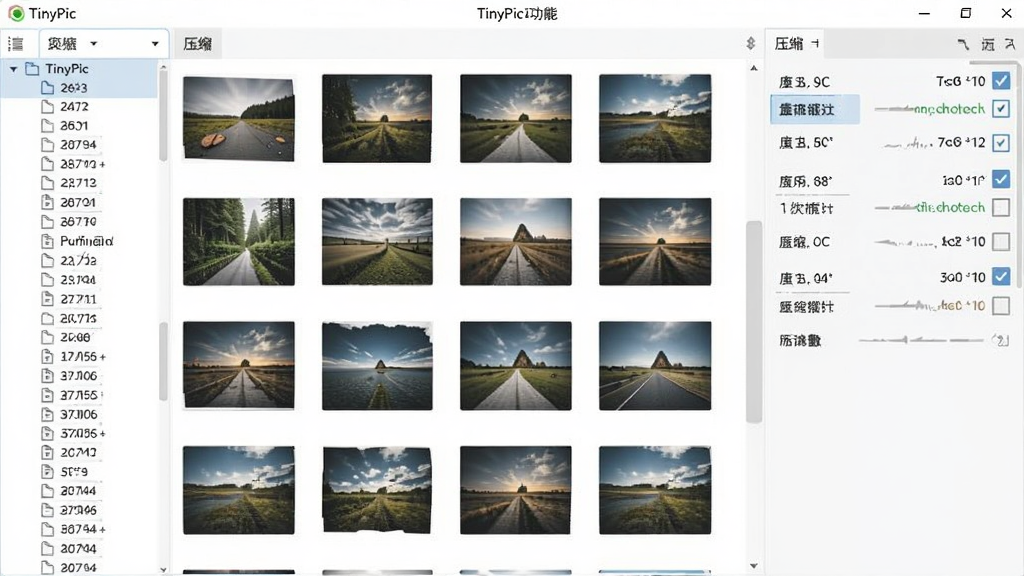
Task: Click the value 300 +10 in settings
Action: pos(963,277)
